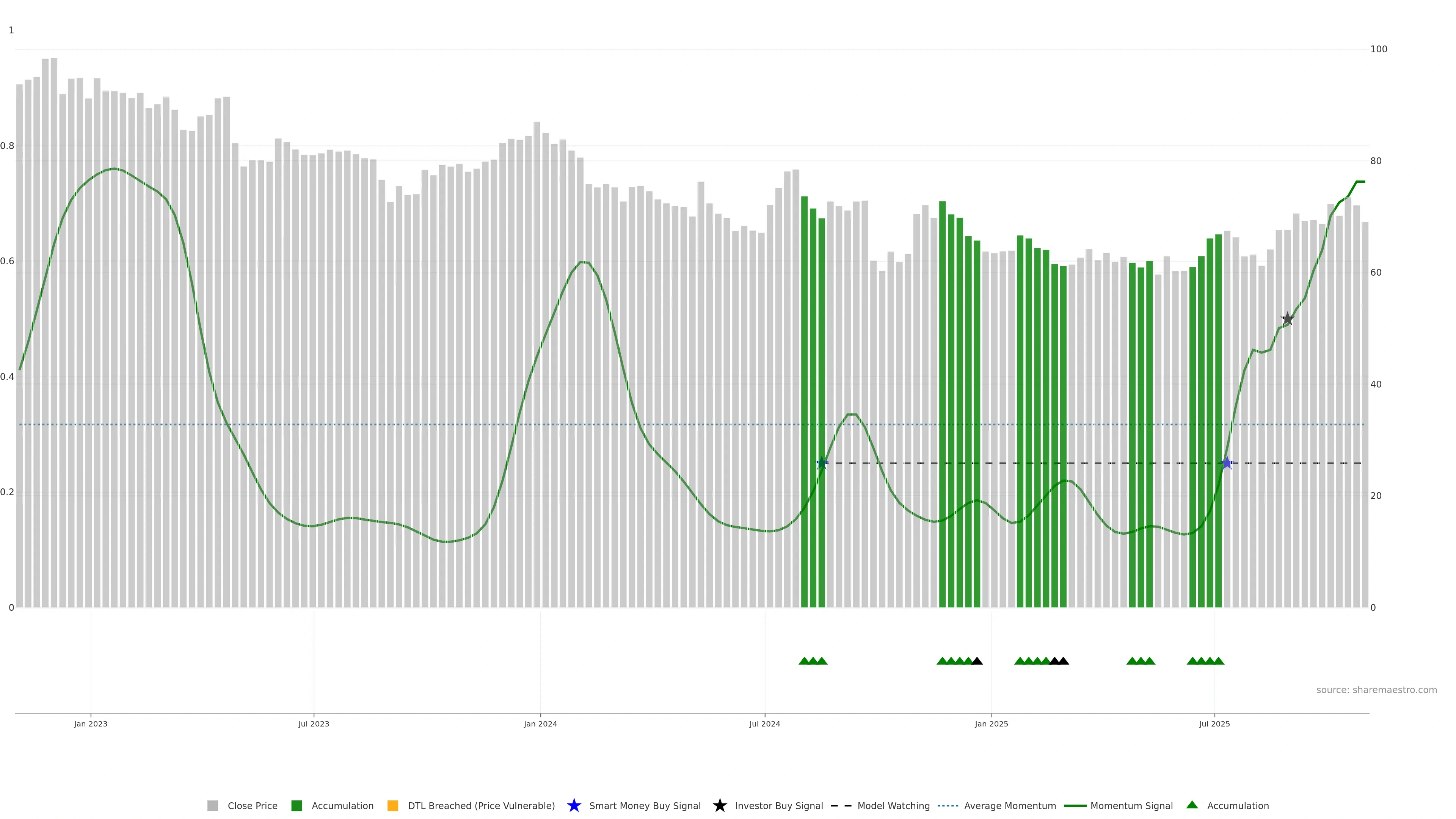
Task: Toggle the Momentum Signal legend entry
Action: tap(1131, 805)
